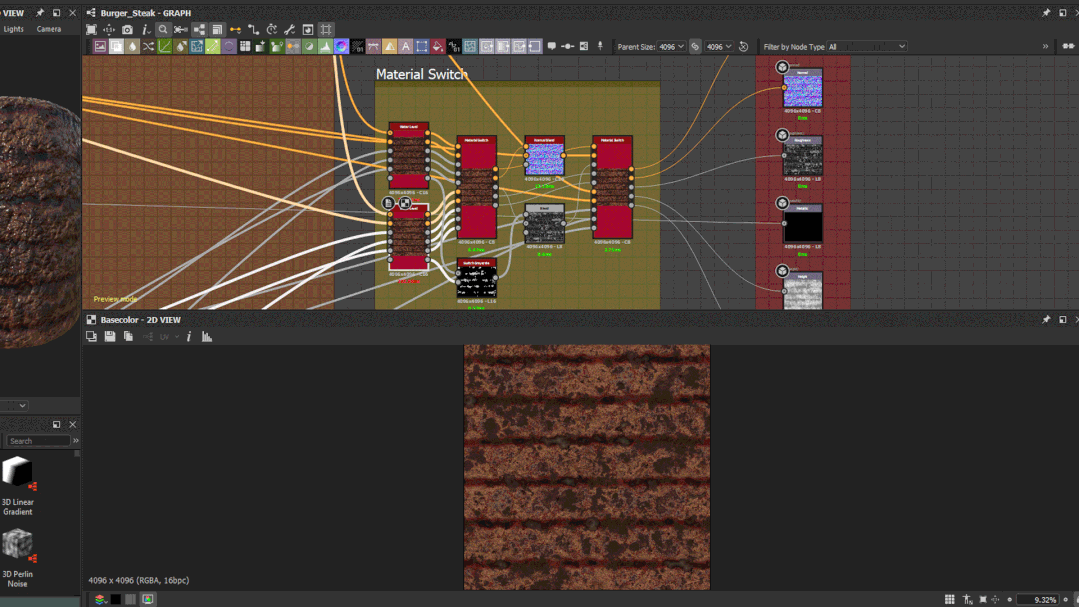This screenshot has height=607, width=1079.
Task: Show the histogram in 2D view
Action: pos(206,337)
